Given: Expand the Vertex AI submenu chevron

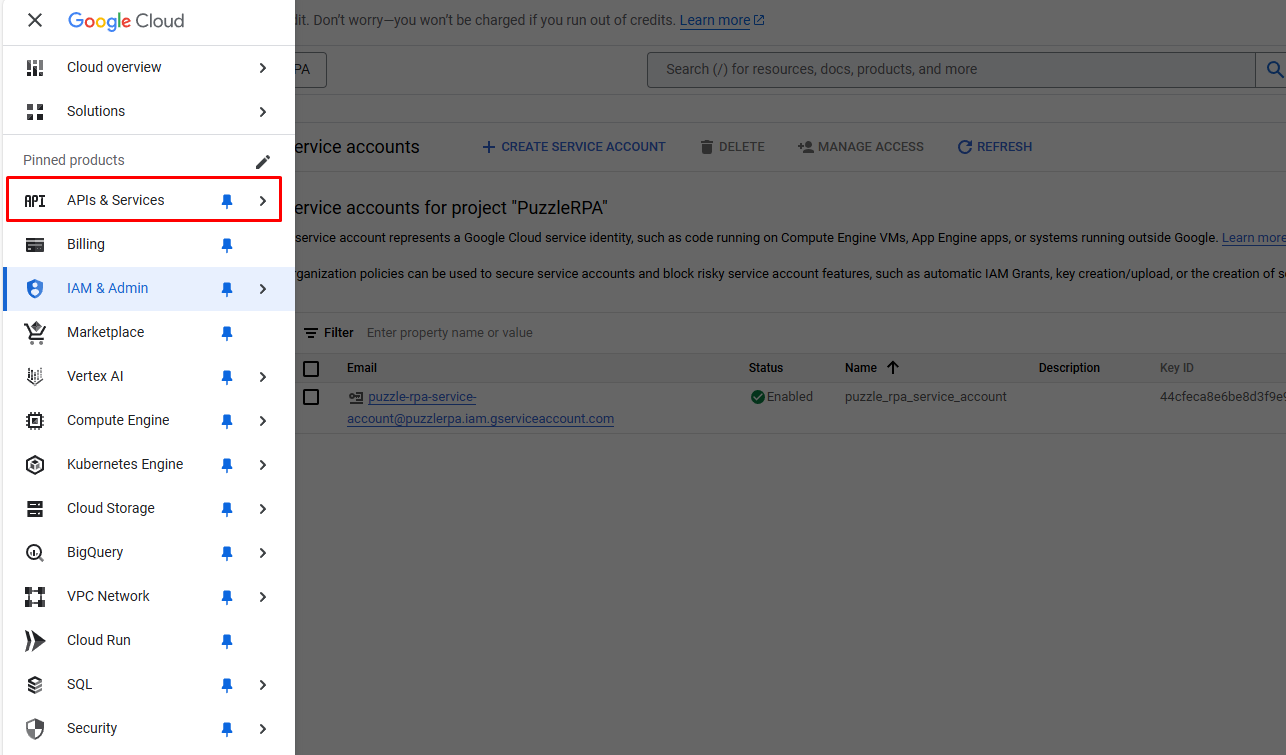Looking at the screenshot, I should click(263, 377).
